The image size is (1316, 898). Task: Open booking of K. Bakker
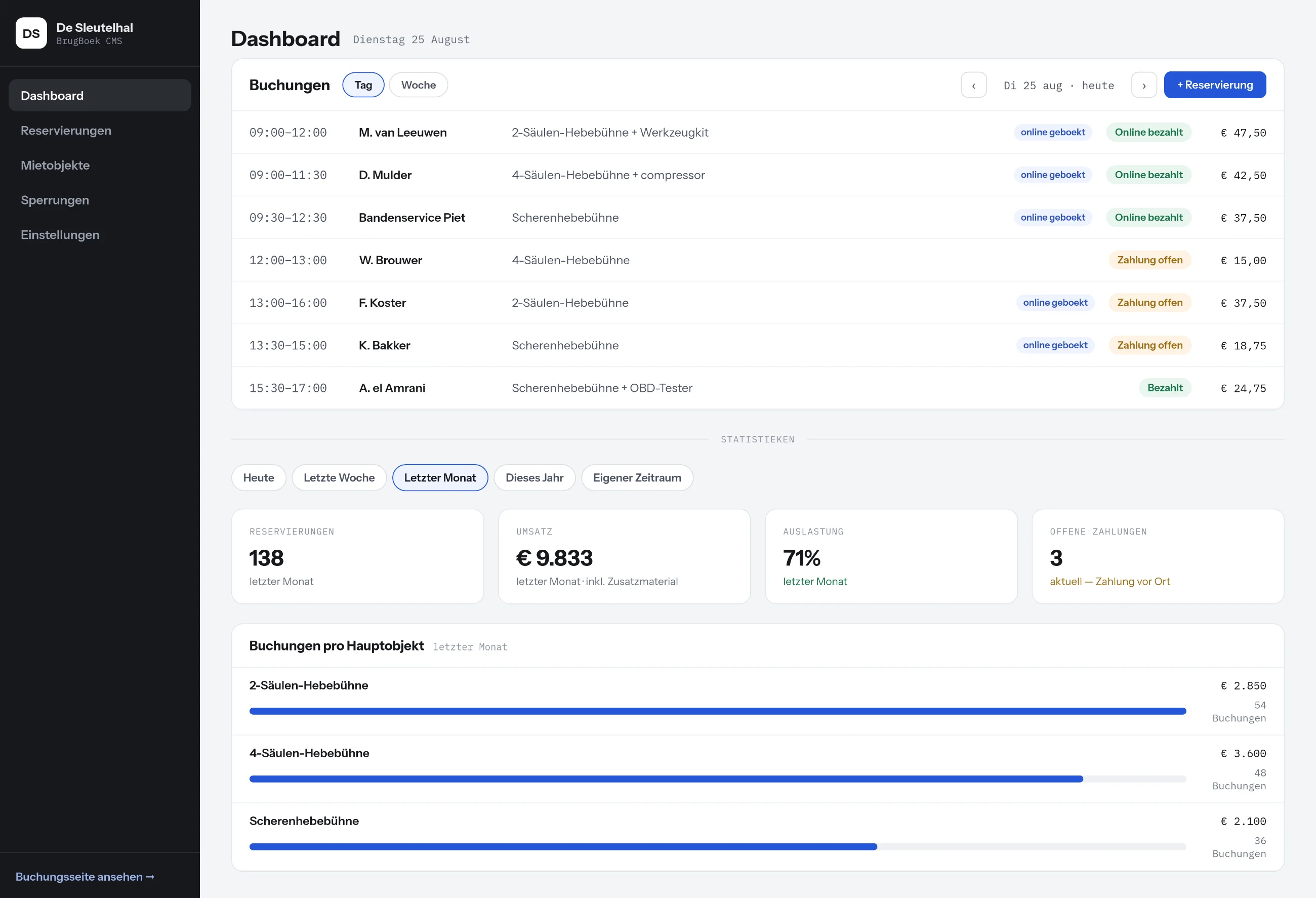(x=758, y=345)
